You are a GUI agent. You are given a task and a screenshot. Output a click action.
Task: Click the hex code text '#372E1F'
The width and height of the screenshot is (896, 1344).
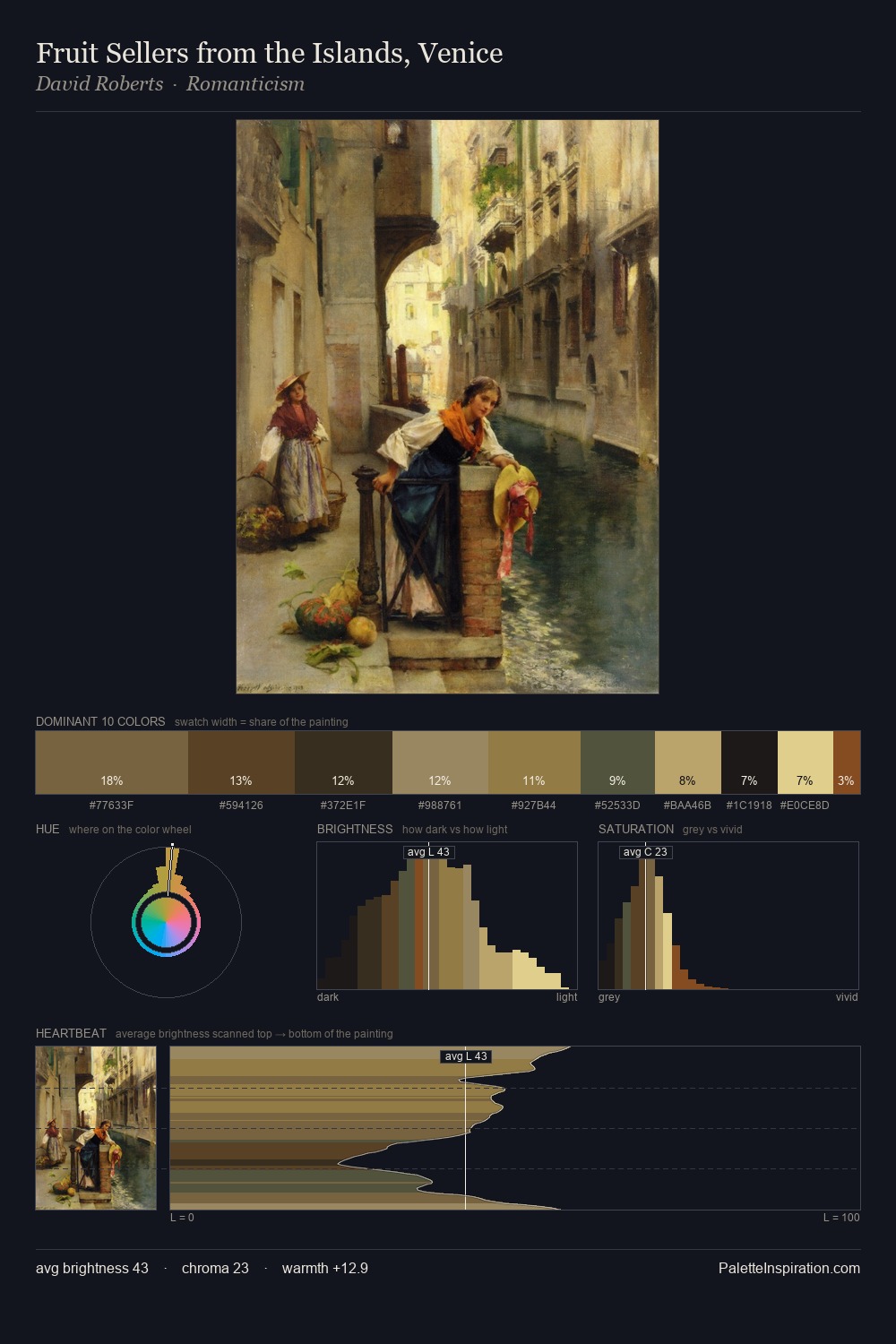point(343,806)
